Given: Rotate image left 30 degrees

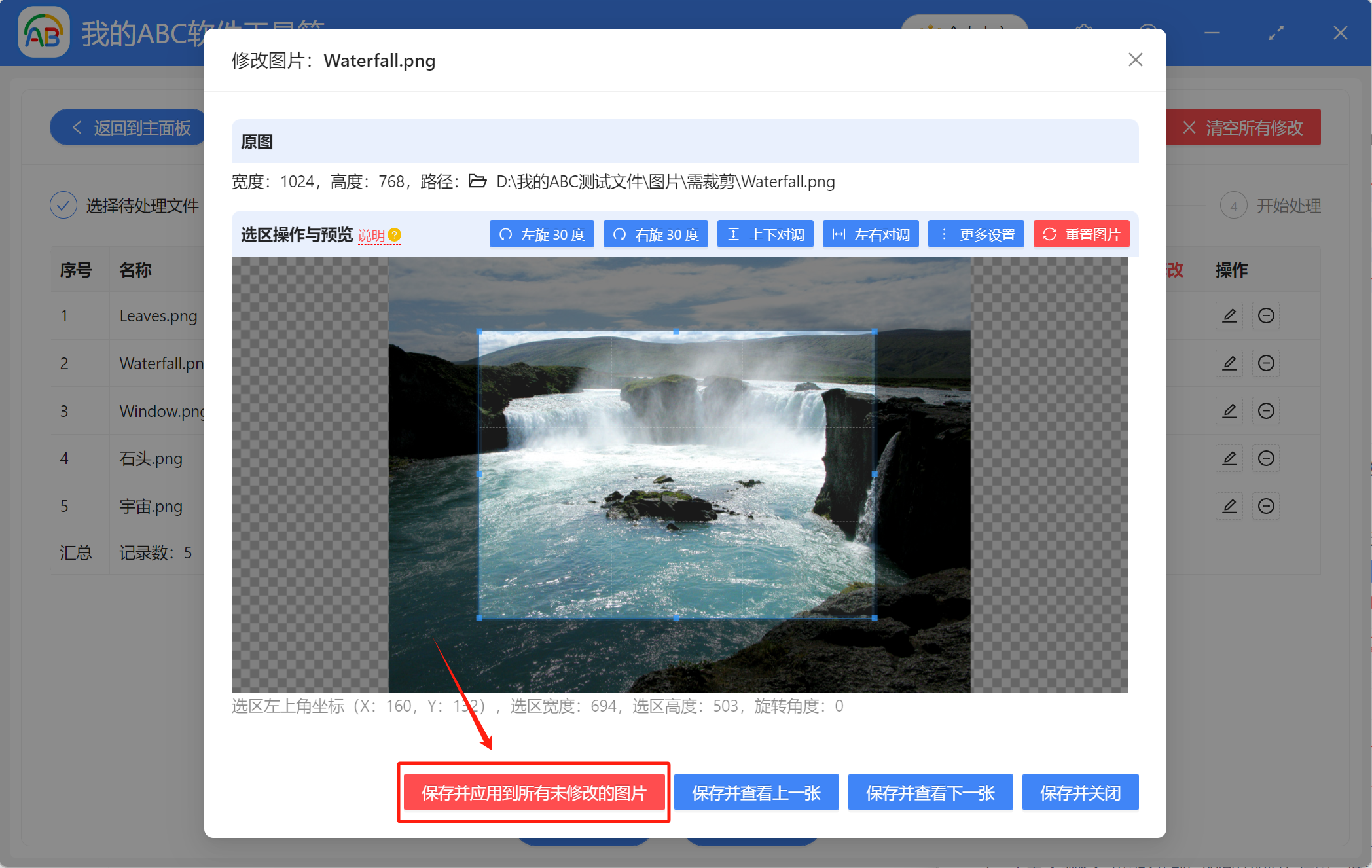Looking at the screenshot, I should click(x=541, y=234).
